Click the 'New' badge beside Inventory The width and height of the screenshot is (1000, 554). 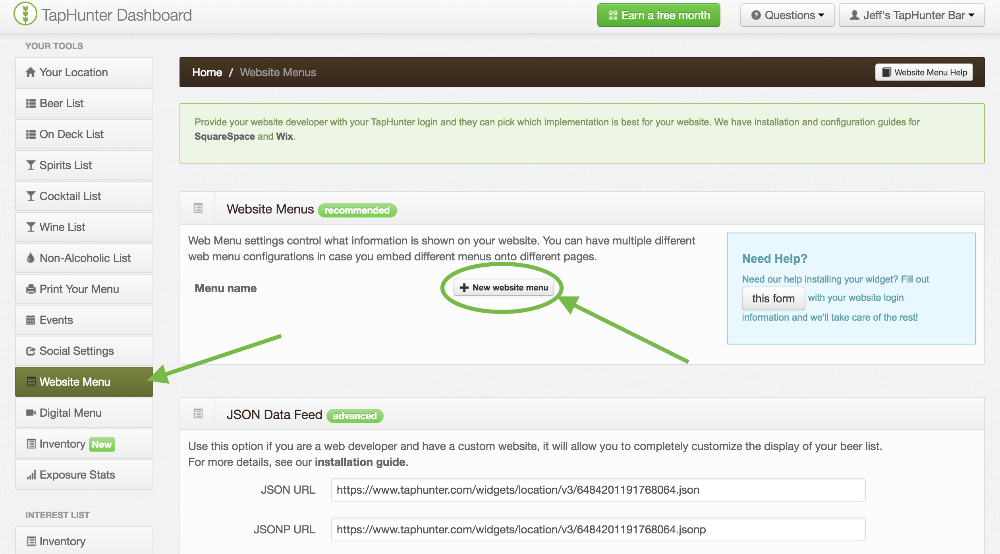pos(101,444)
